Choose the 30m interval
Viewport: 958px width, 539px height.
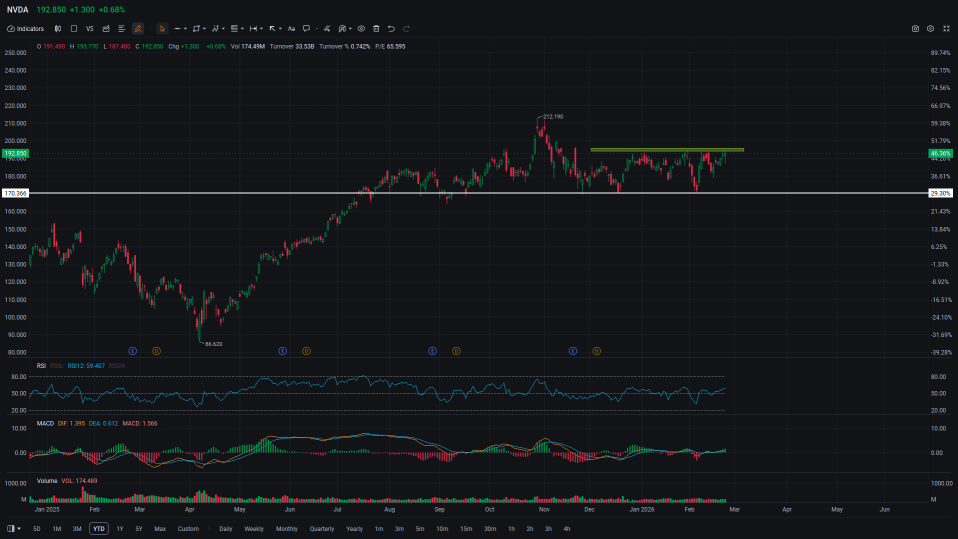(490, 529)
